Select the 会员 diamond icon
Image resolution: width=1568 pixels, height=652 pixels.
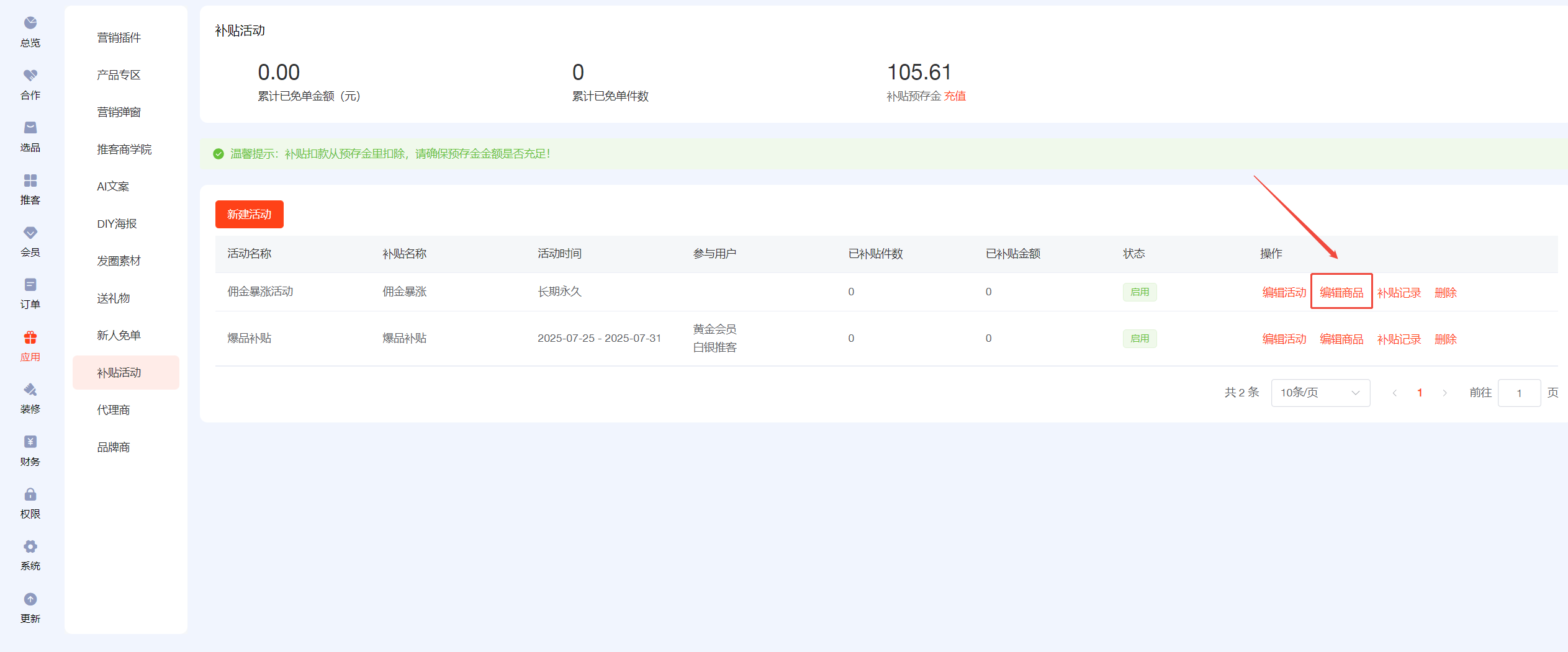point(30,233)
